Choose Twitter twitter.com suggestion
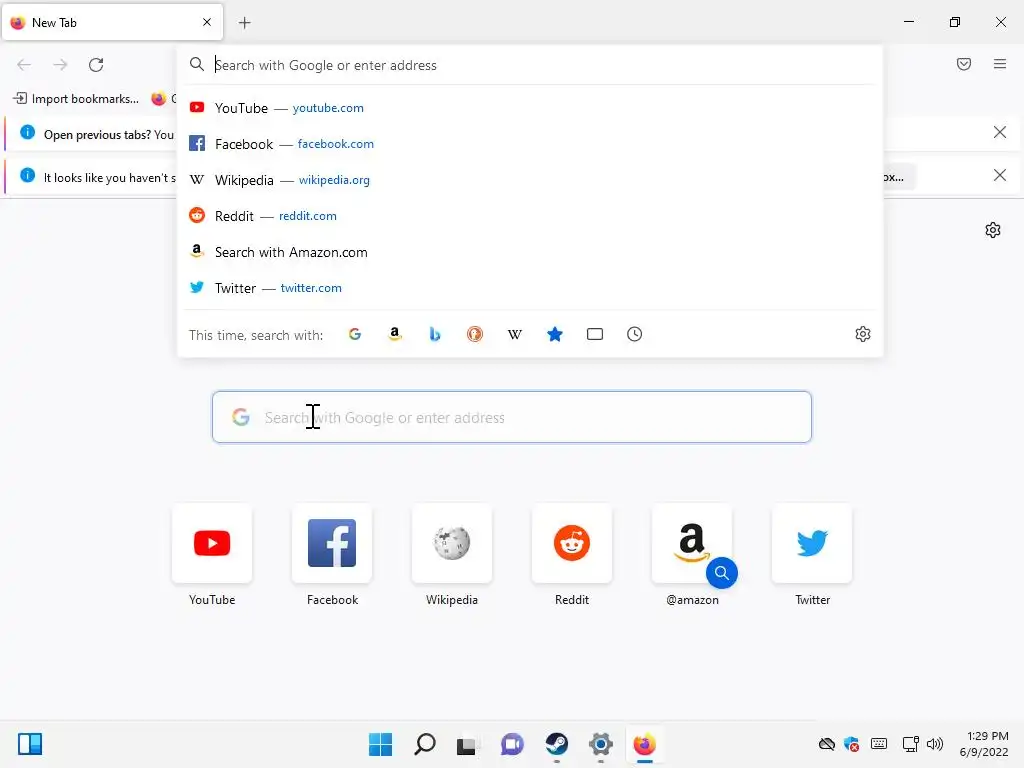1024x768 pixels. (x=530, y=288)
